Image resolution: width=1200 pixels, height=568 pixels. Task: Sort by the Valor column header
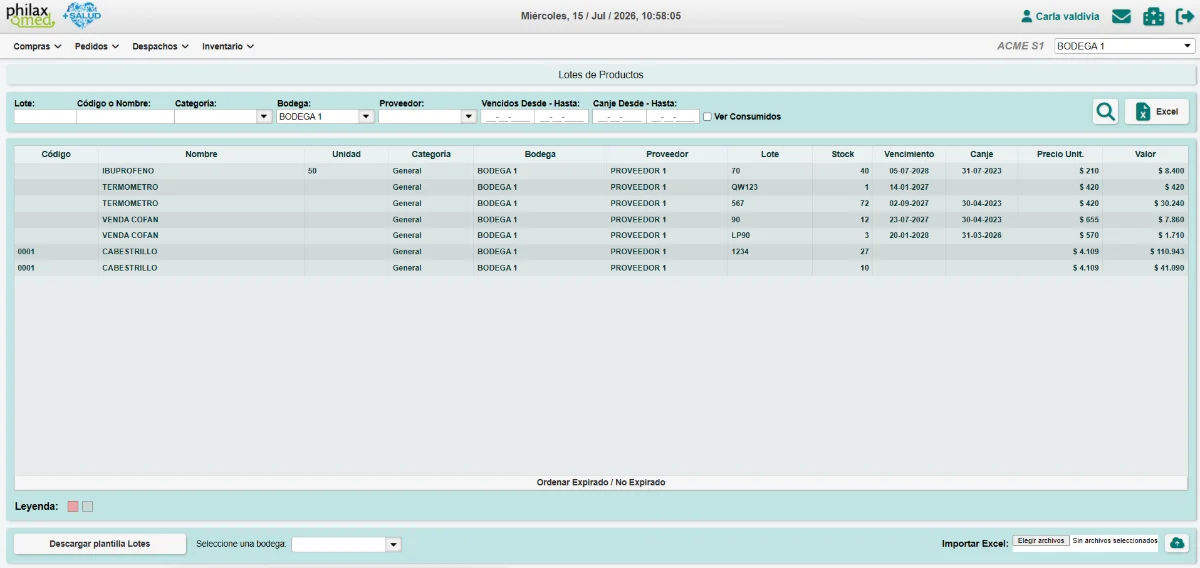1145,154
